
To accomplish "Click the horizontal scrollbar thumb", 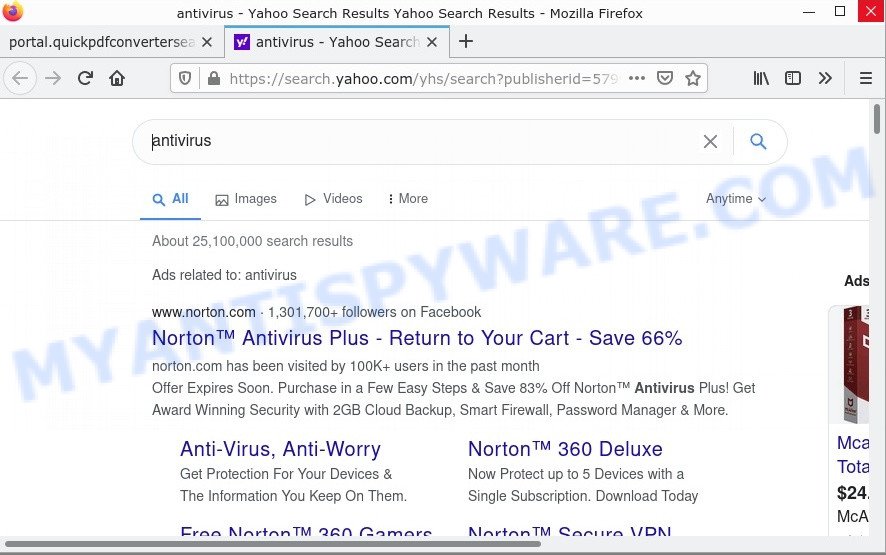I will click(272, 544).
